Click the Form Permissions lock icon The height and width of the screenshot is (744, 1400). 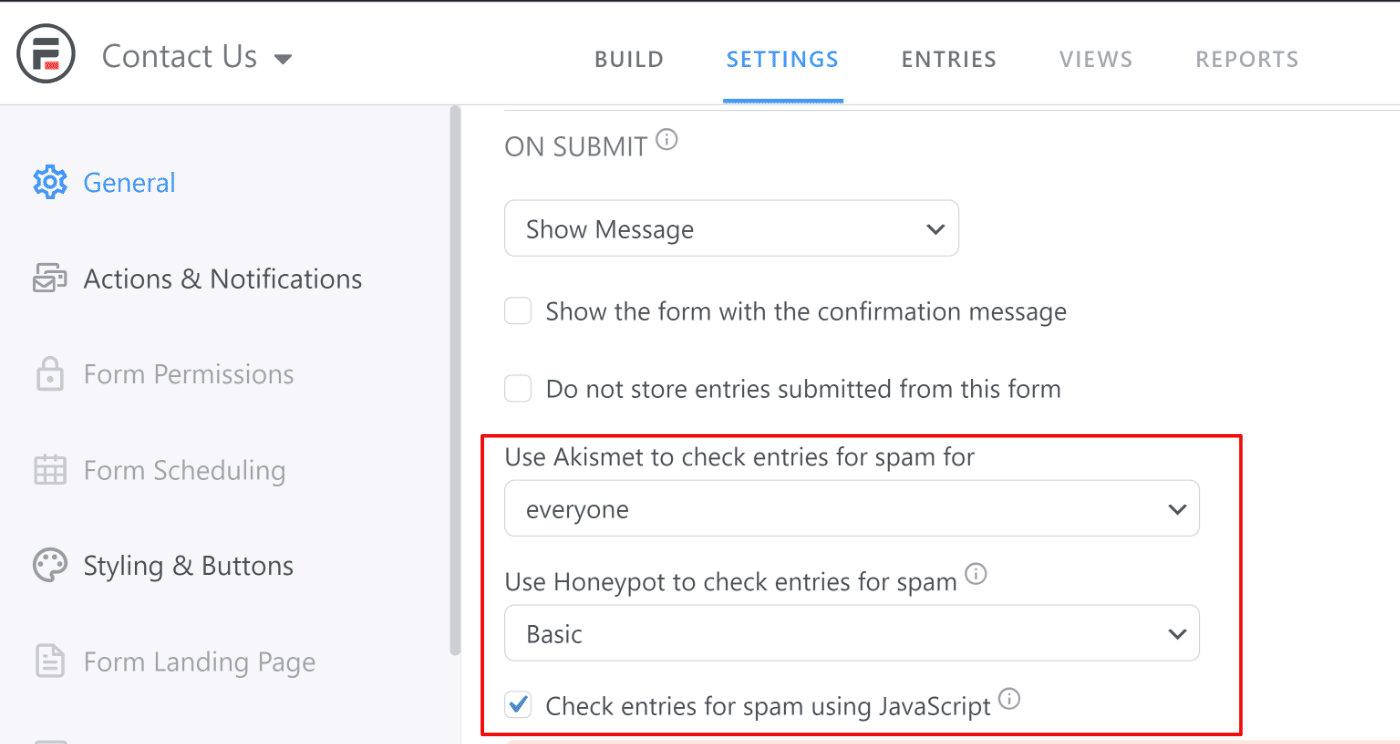(x=49, y=373)
